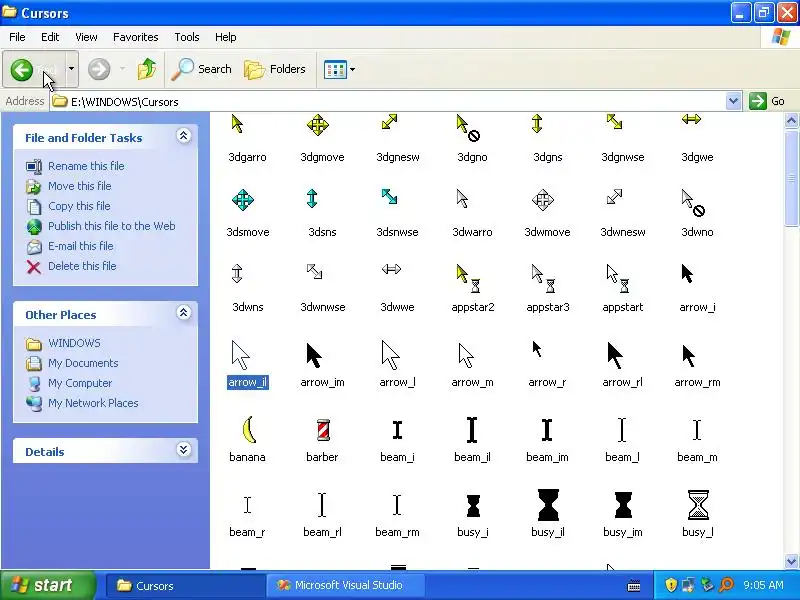
Task: Expand the Details panel
Action: [x=184, y=449]
